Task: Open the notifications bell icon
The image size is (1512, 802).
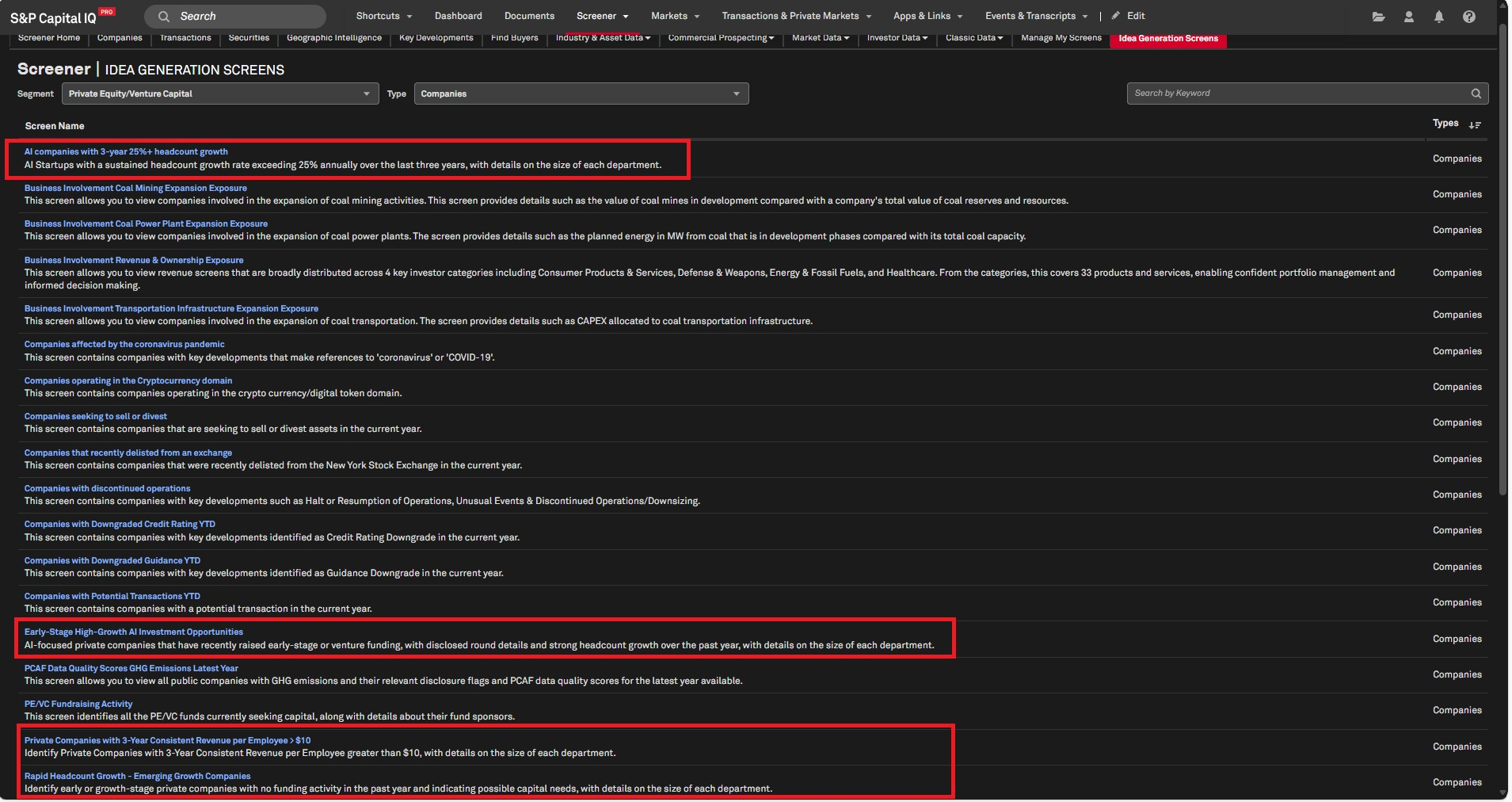Action: (x=1439, y=17)
